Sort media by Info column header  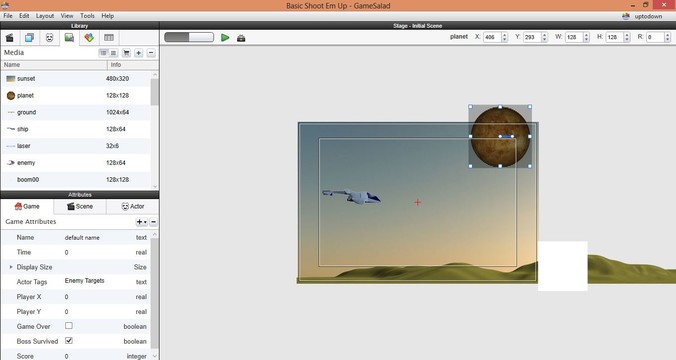[133, 65]
